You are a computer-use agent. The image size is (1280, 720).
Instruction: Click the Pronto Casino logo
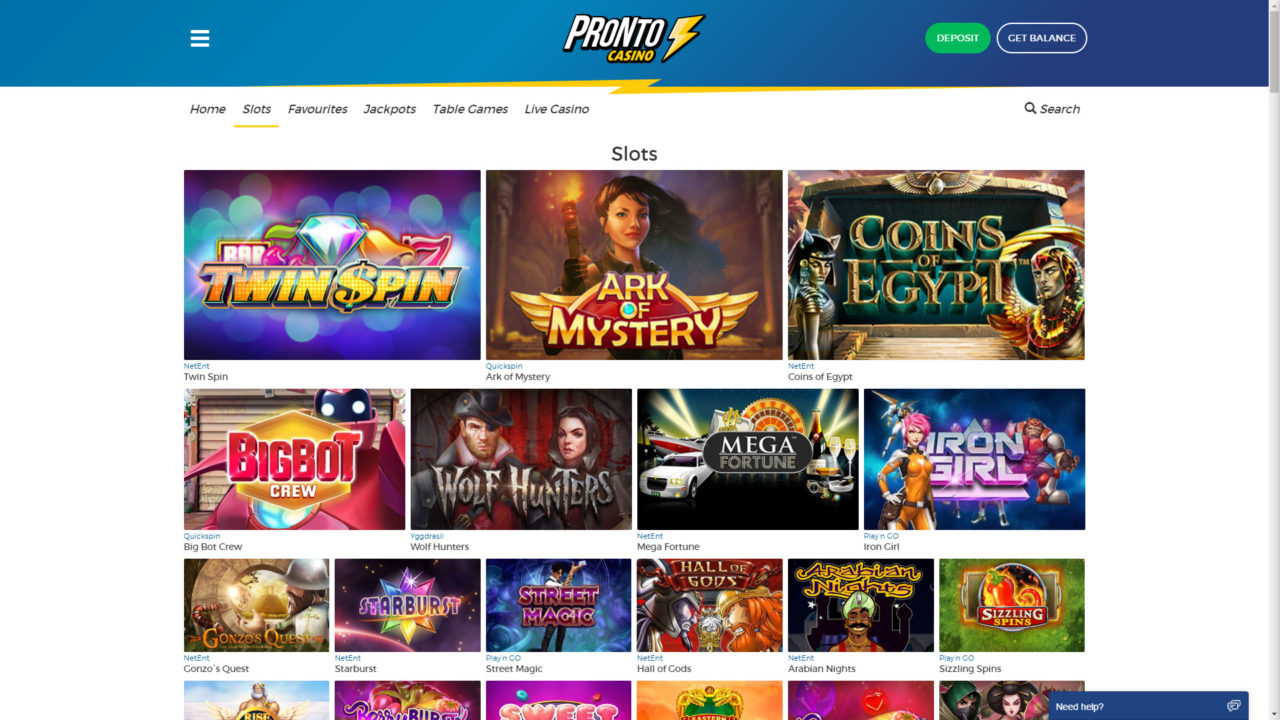coord(634,39)
